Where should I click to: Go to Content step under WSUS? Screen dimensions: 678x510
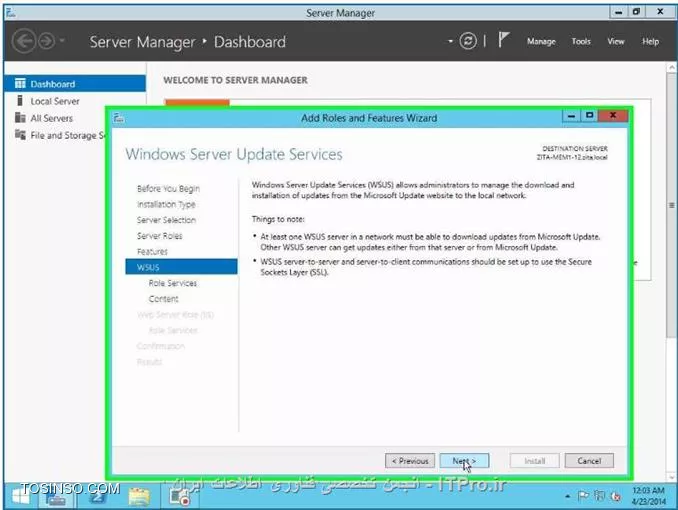[x=163, y=299]
